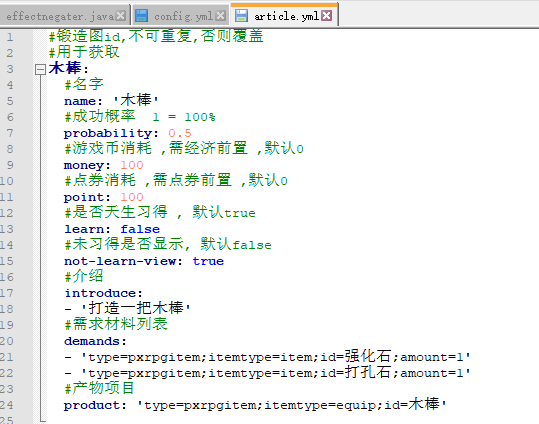This screenshot has width=539, height=424.
Task: Click line number 7 in the margin
Action: (10, 133)
